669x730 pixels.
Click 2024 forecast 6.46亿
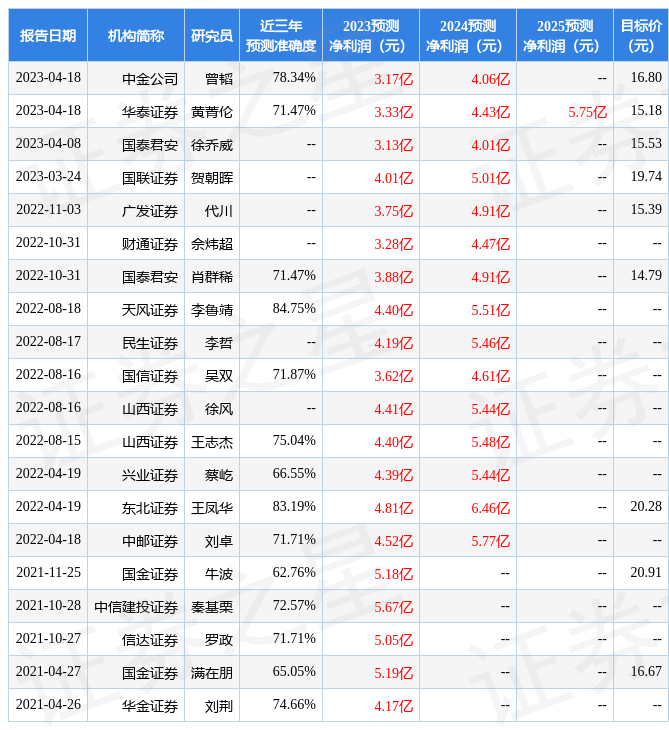490,509
